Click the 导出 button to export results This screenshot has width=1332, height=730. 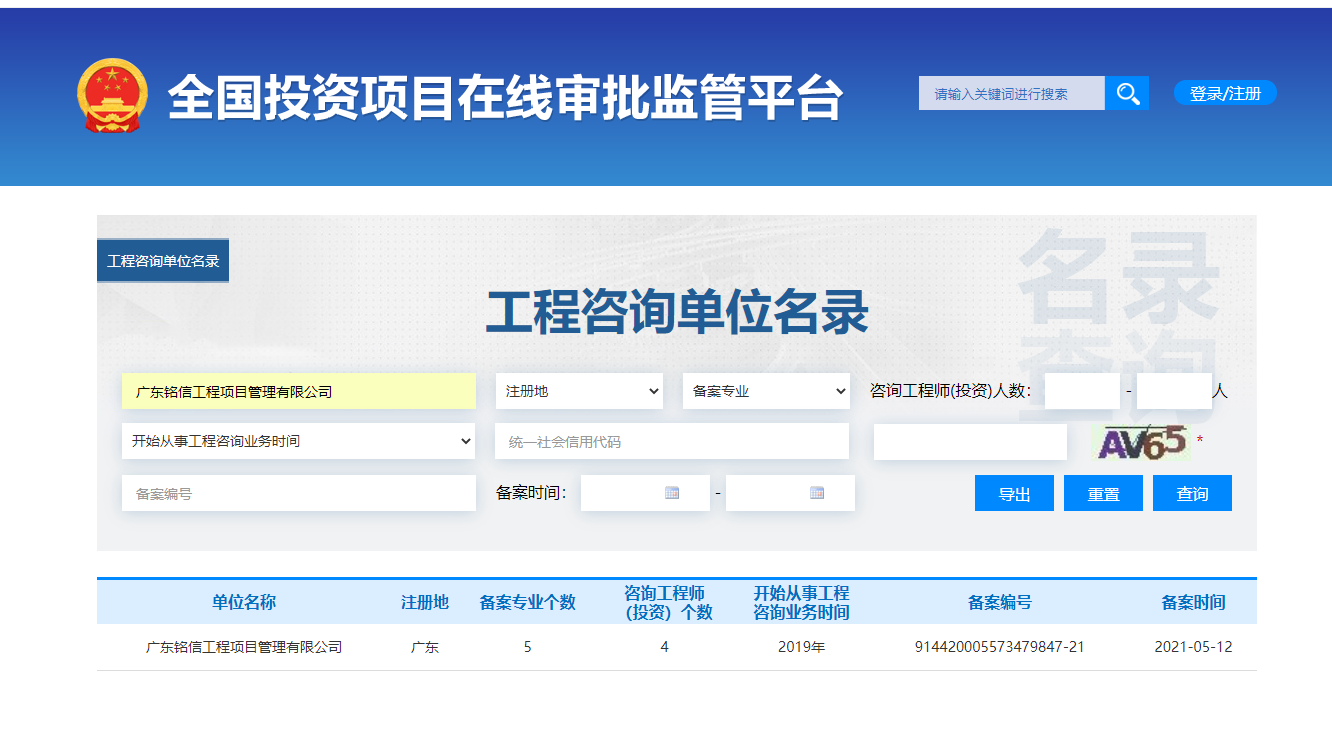click(x=1014, y=492)
